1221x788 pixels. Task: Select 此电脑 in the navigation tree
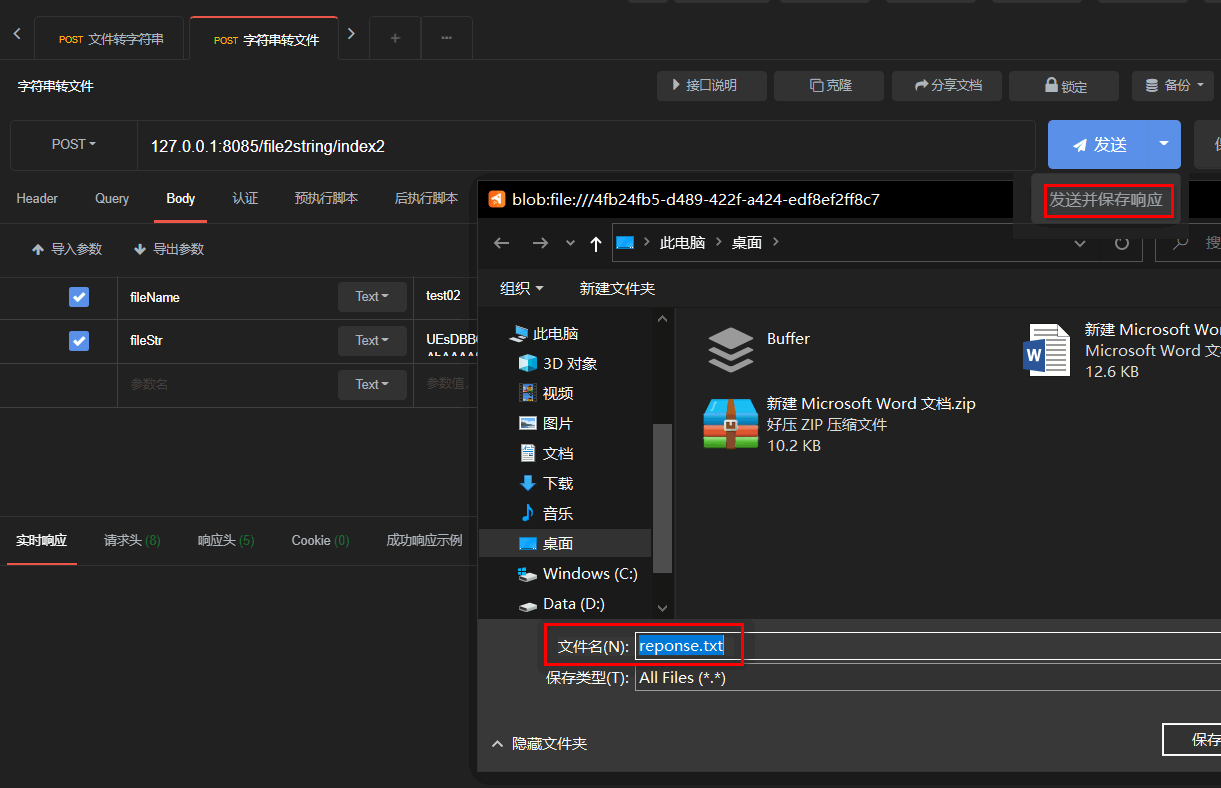(544, 334)
